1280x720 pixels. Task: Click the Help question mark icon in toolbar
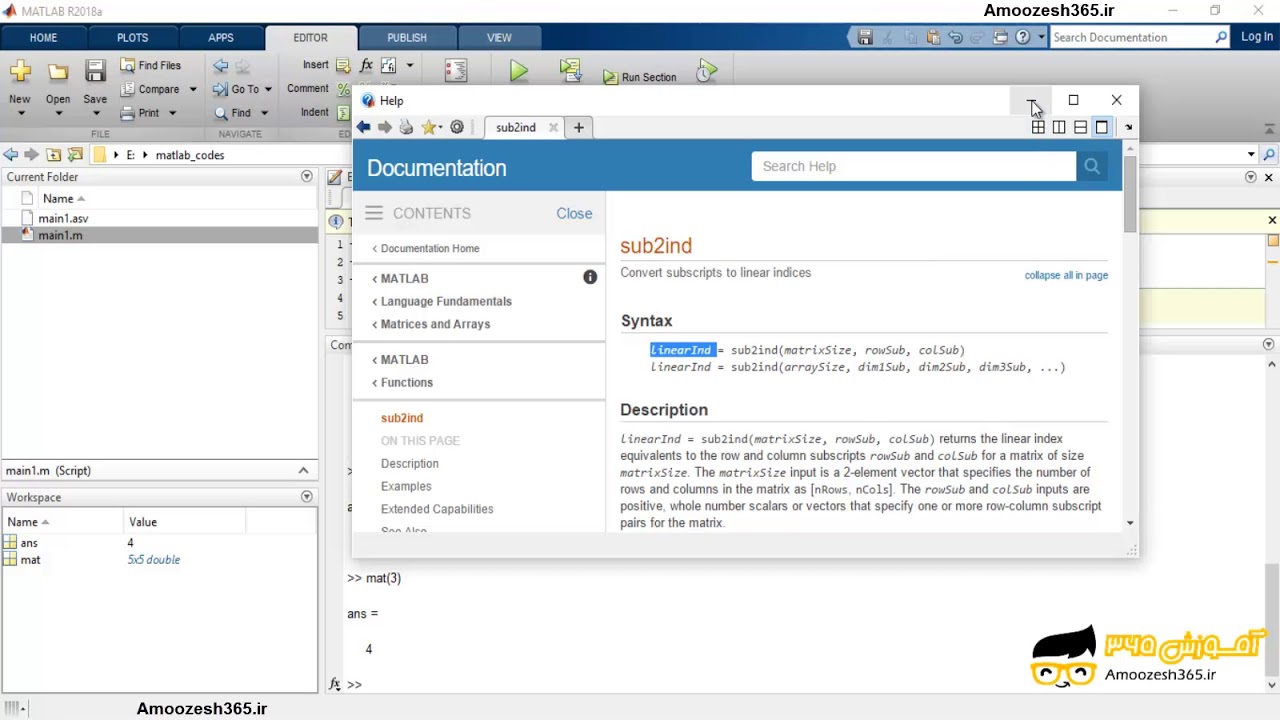[x=1023, y=37]
